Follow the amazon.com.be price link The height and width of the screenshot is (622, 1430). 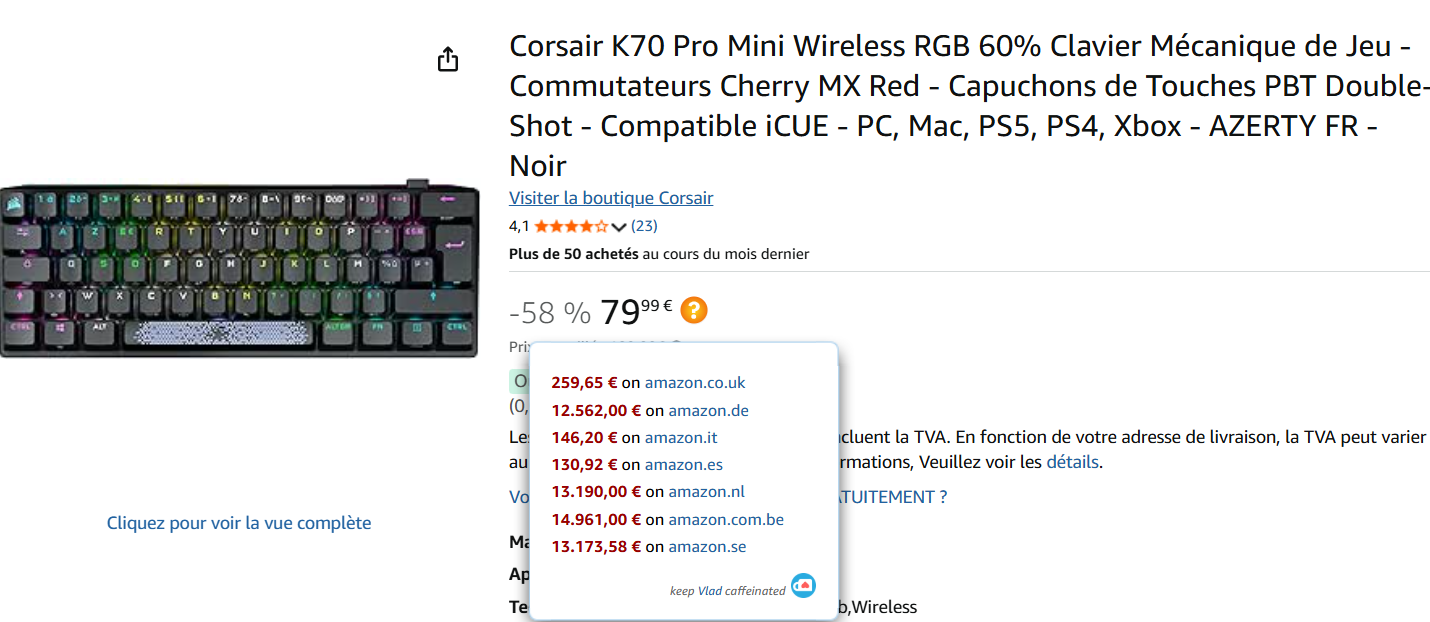(726, 519)
